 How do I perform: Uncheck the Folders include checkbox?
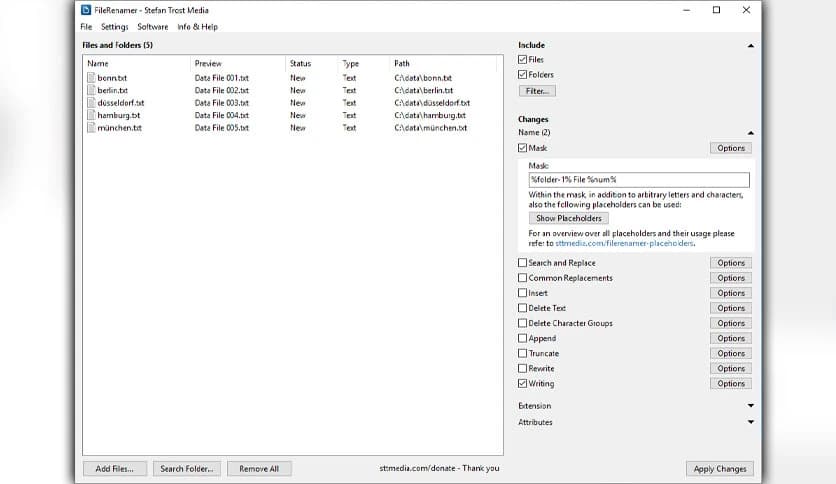522,75
